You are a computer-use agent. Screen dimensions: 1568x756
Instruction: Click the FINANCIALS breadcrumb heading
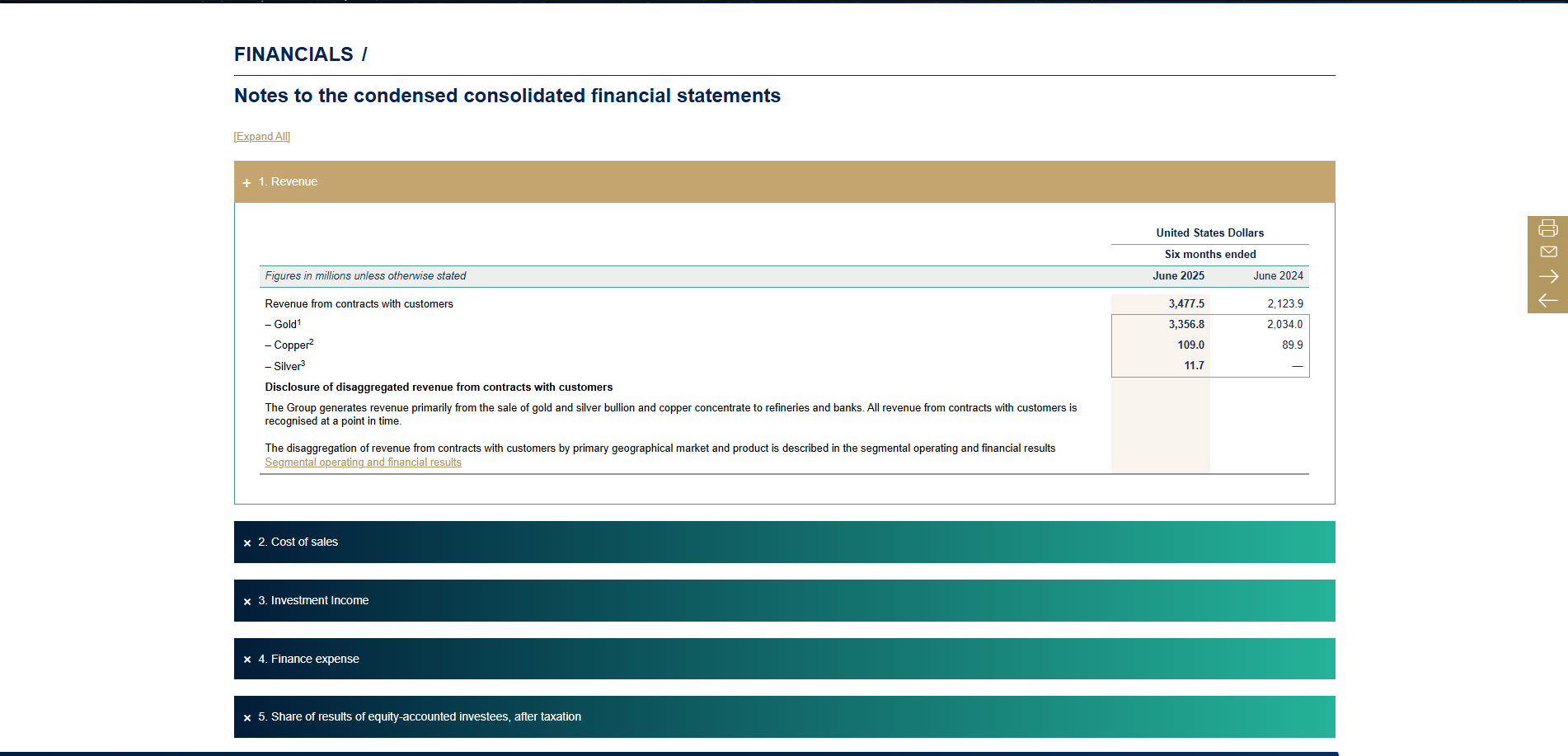[x=293, y=54]
